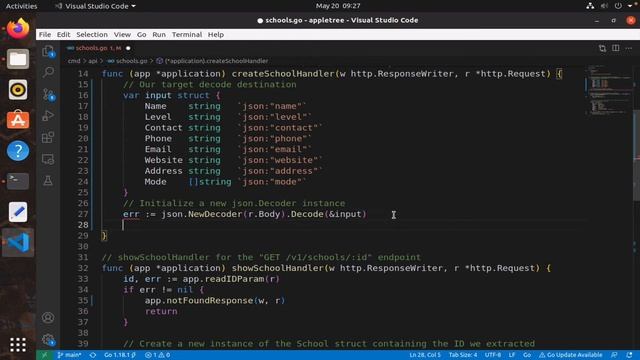
Task: Click Ln 28, Col 5 in status bar
Action: pyautogui.click(x=425, y=355)
